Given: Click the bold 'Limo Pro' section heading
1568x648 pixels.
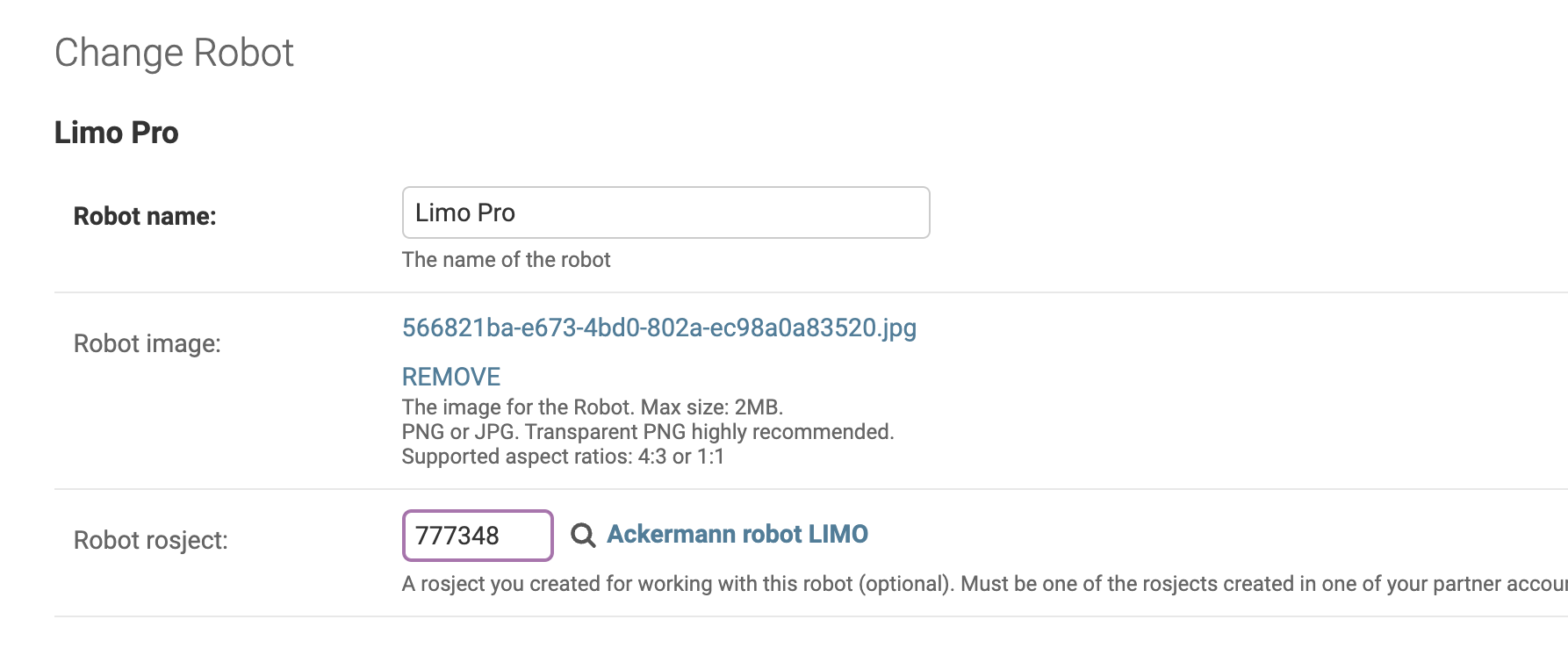Looking at the screenshot, I should (116, 133).
